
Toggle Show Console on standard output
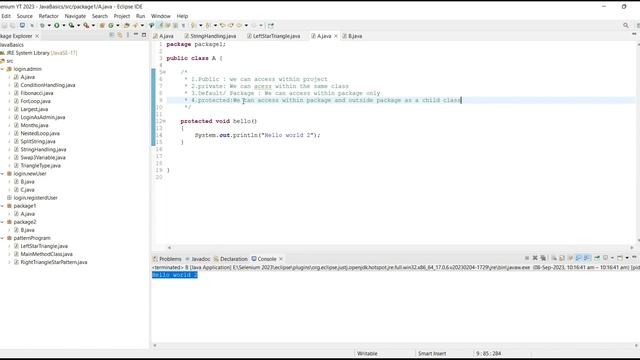[579, 258]
